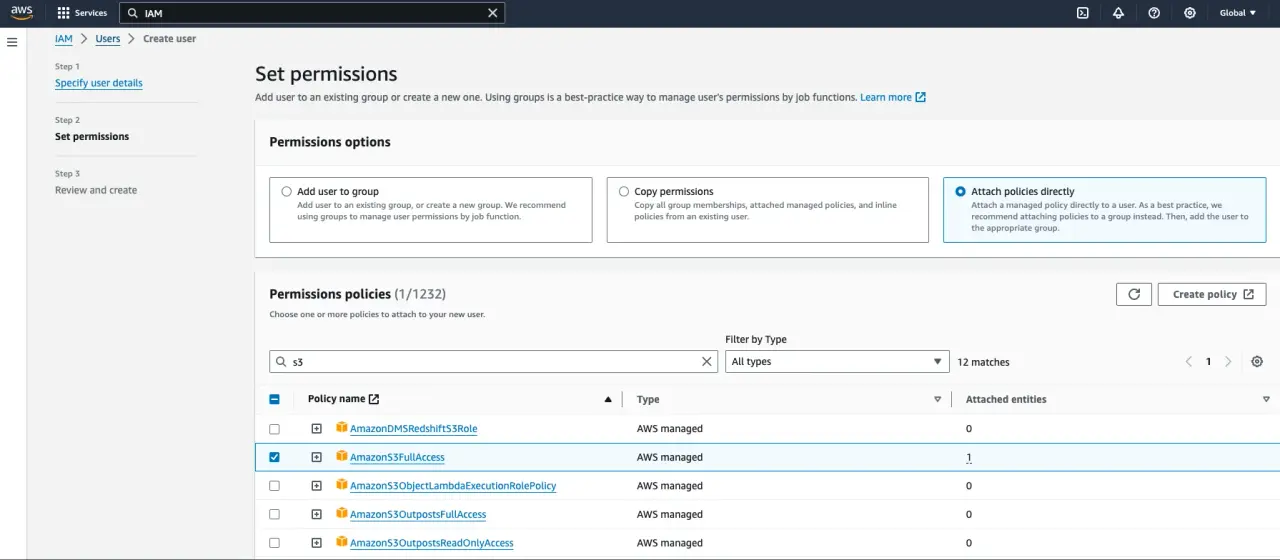The image size is (1280, 560).
Task: Open the CloudShell terminal icon
Action: point(1083,13)
